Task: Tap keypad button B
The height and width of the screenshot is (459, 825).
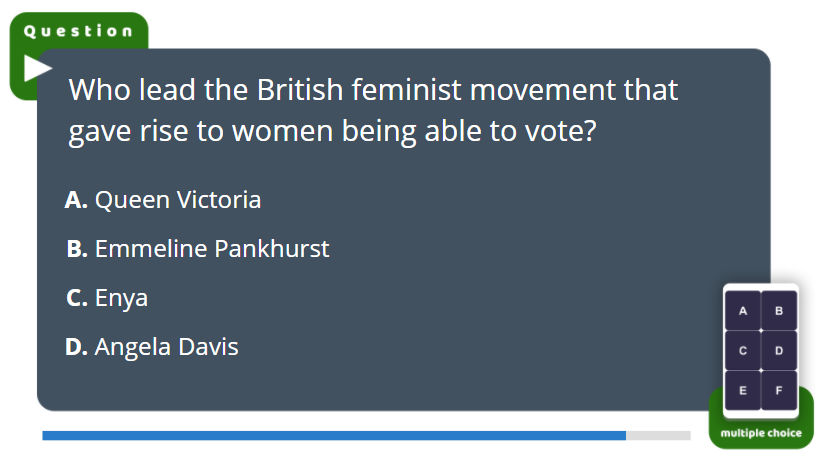Action: point(779,311)
